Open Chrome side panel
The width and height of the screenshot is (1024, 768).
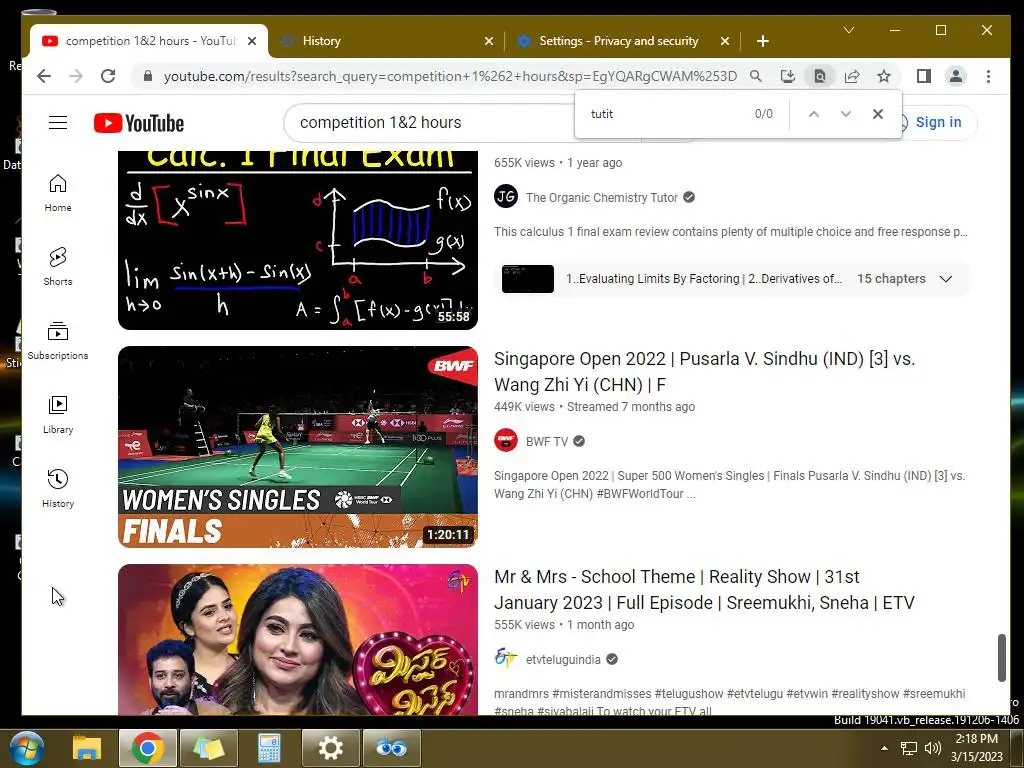[x=923, y=76]
